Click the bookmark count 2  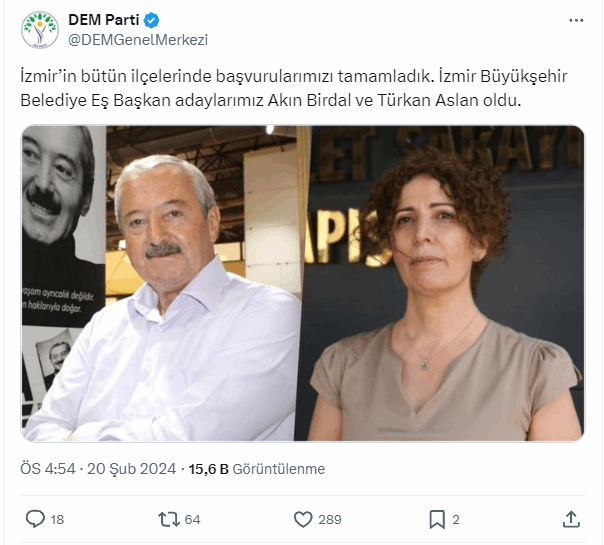(x=456, y=519)
